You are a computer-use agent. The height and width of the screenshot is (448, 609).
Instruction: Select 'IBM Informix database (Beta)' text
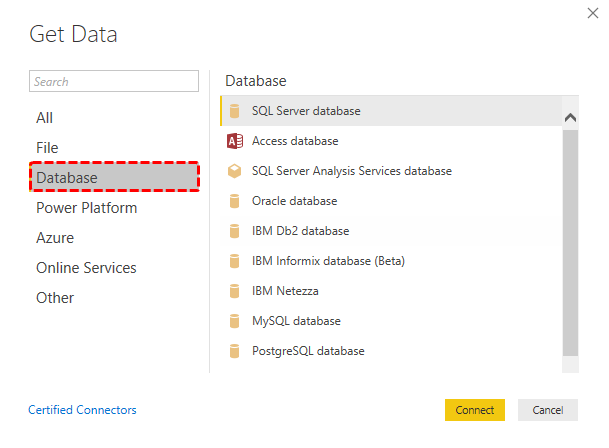point(328,261)
